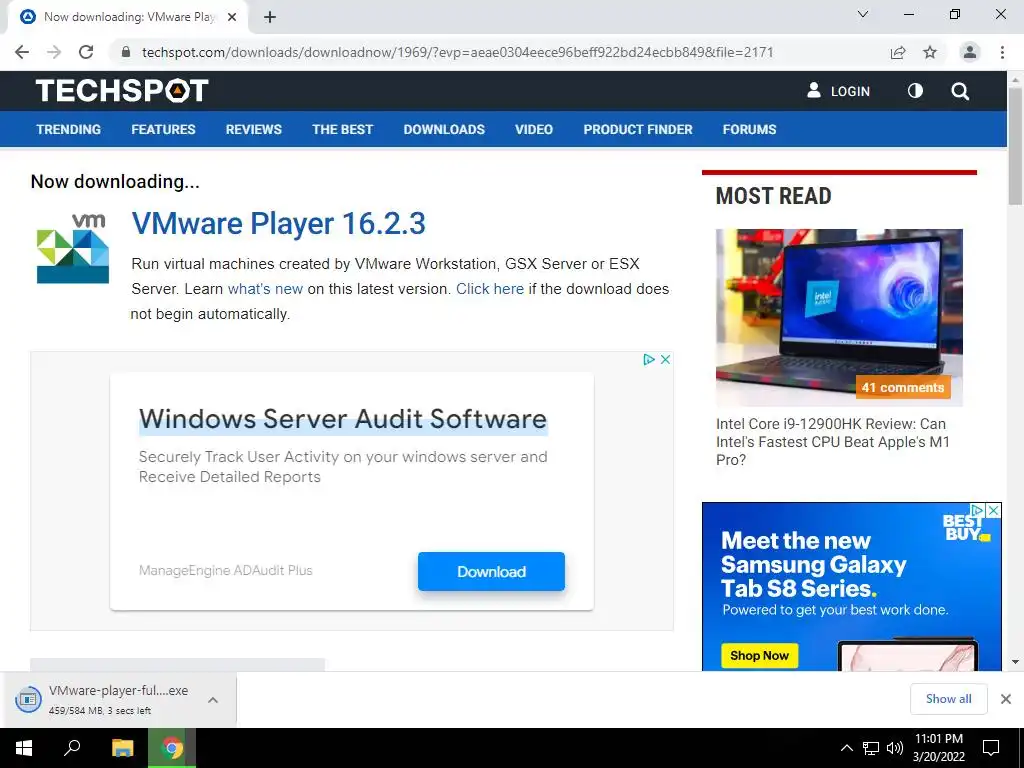Close the center ad with X icon

(665, 359)
